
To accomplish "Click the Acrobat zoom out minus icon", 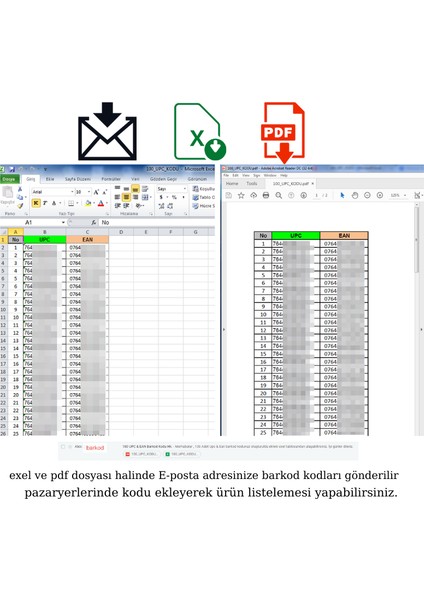I will click(367, 195).
